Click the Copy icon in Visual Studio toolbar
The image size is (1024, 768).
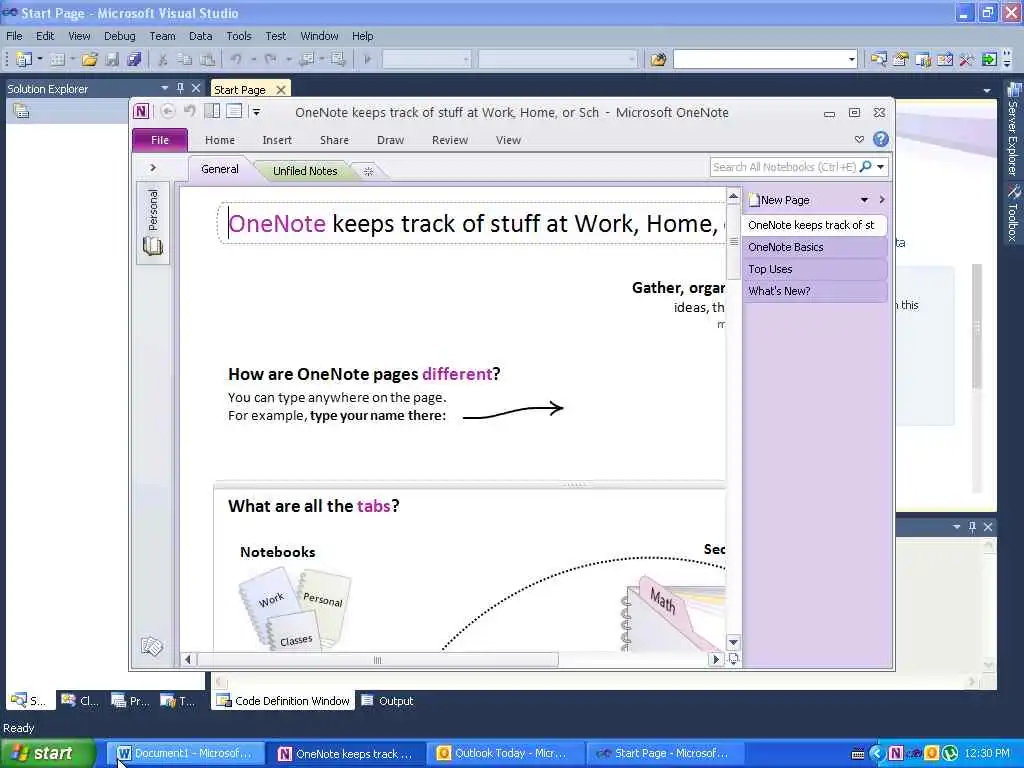coord(185,59)
